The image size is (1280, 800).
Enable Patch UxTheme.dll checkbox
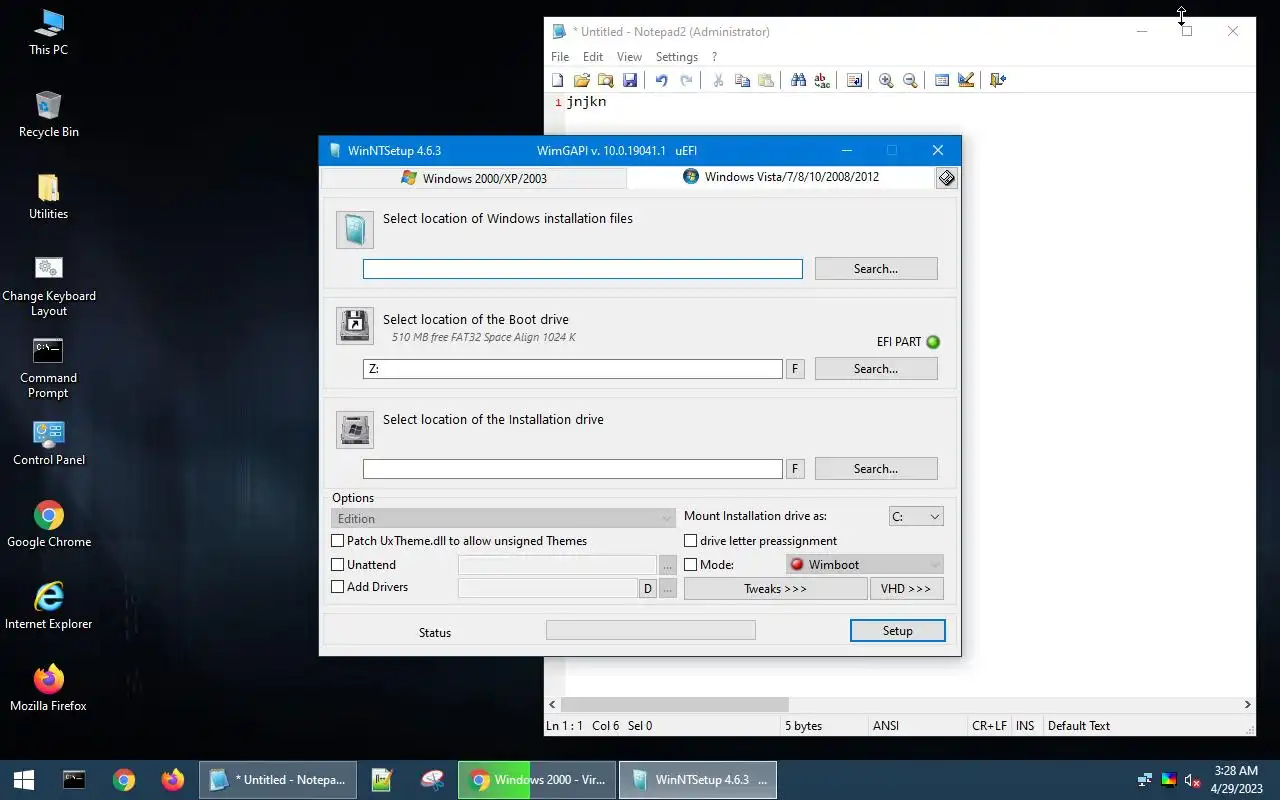click(338, 541)
